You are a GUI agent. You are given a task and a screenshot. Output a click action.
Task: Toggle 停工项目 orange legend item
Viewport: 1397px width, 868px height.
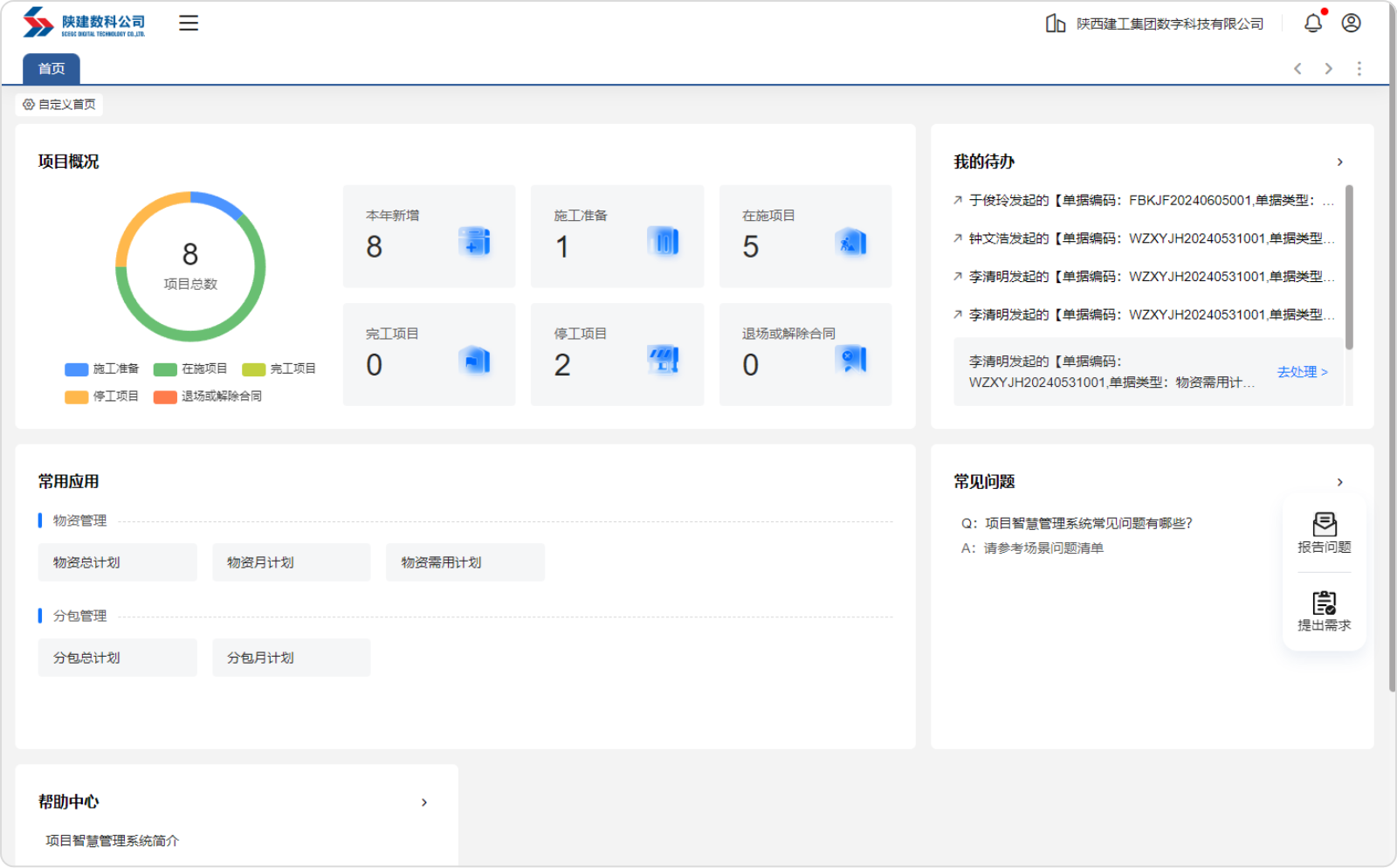102,396
